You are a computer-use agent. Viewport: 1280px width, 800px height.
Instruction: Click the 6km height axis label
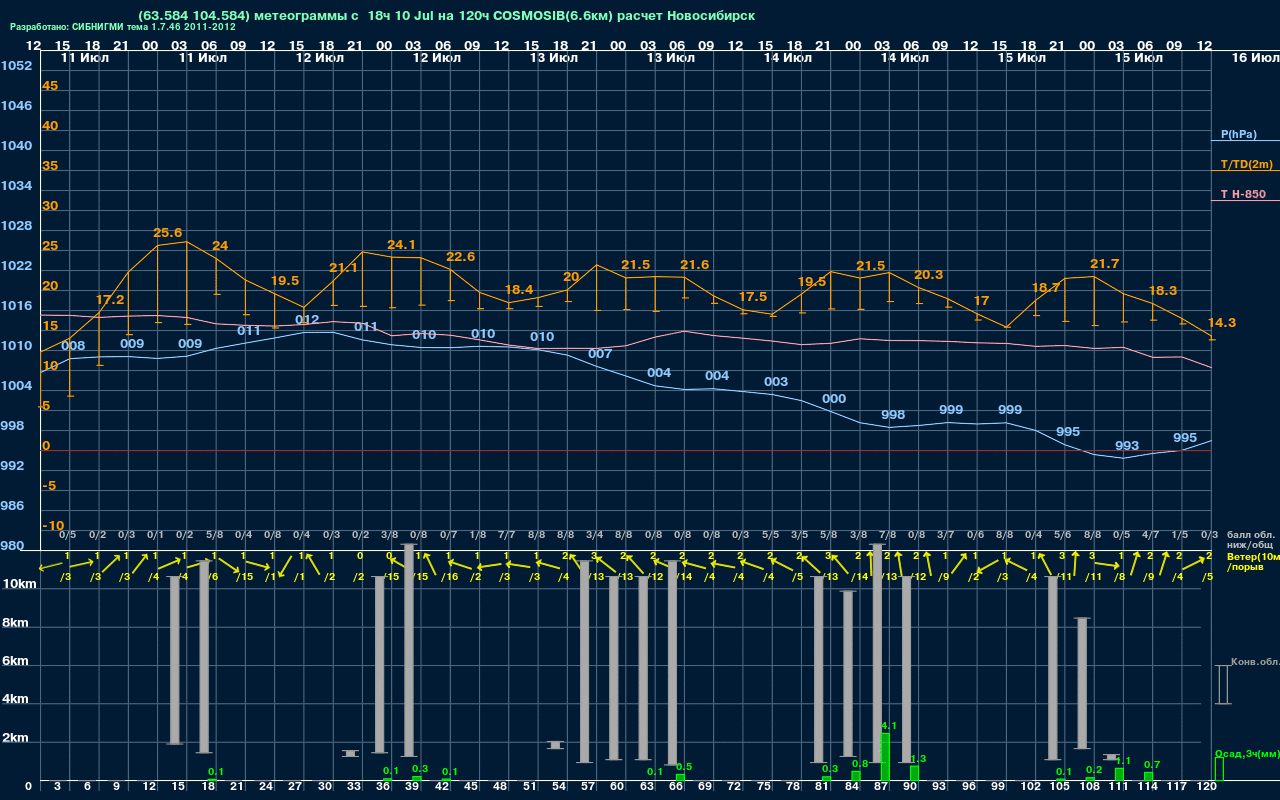click(17, 661)
